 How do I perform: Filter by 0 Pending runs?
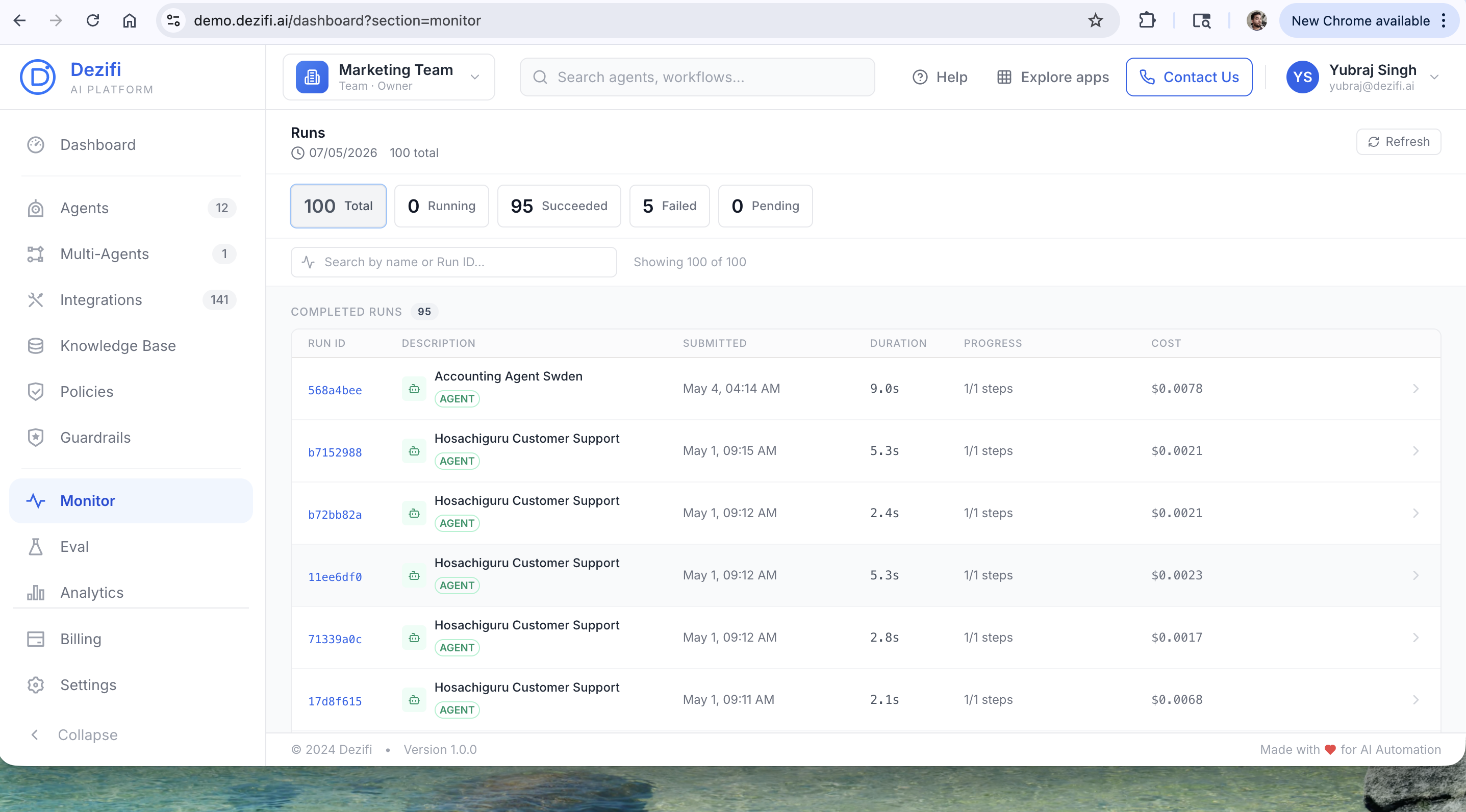click(x=766, y=206)
